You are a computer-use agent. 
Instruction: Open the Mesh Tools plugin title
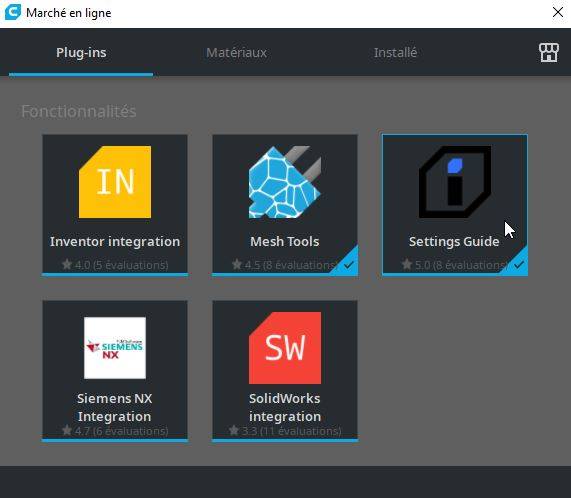coord(285,241)
